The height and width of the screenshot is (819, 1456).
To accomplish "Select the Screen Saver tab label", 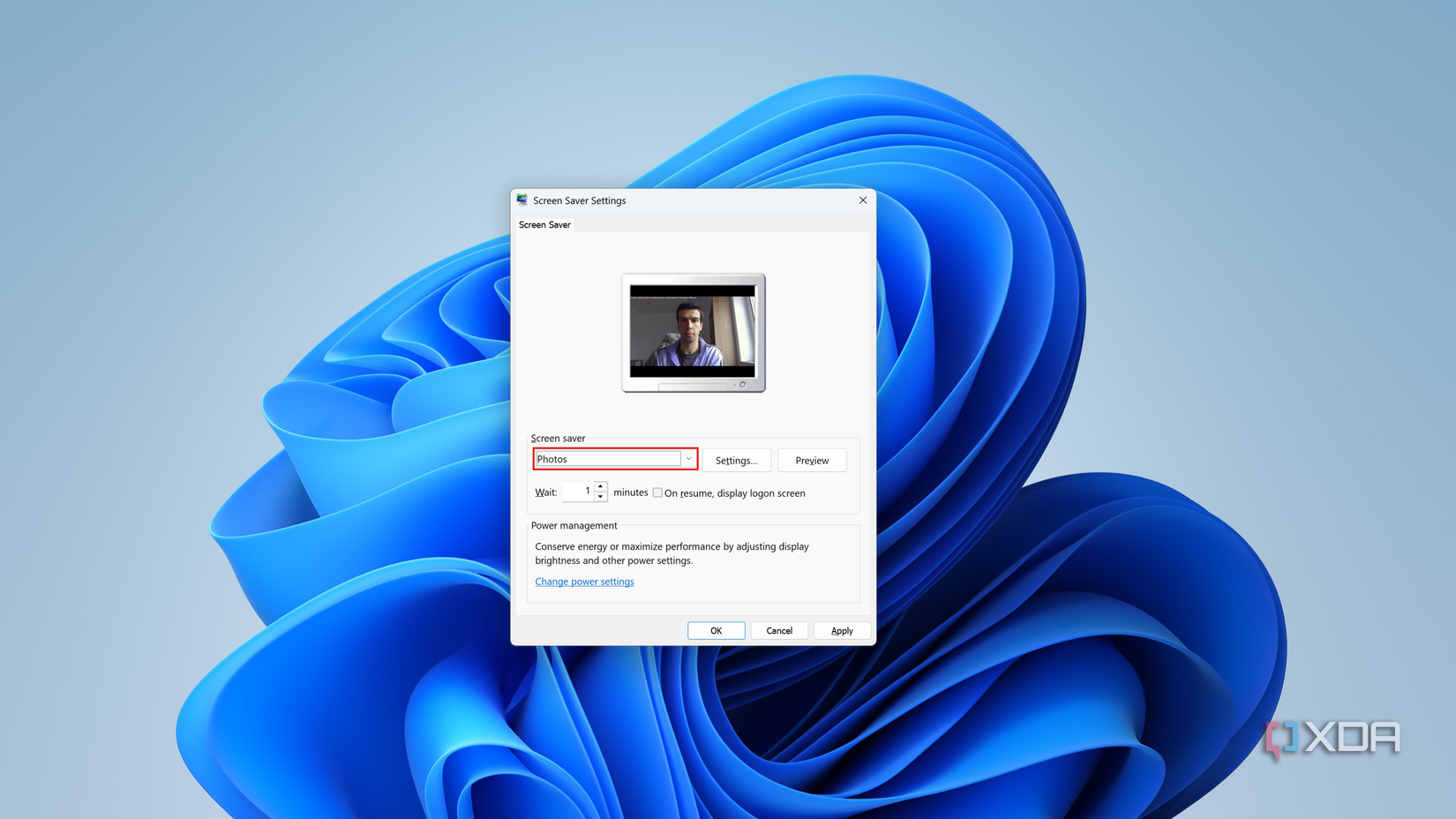I will pyautogui.click(x=544, y=224).
